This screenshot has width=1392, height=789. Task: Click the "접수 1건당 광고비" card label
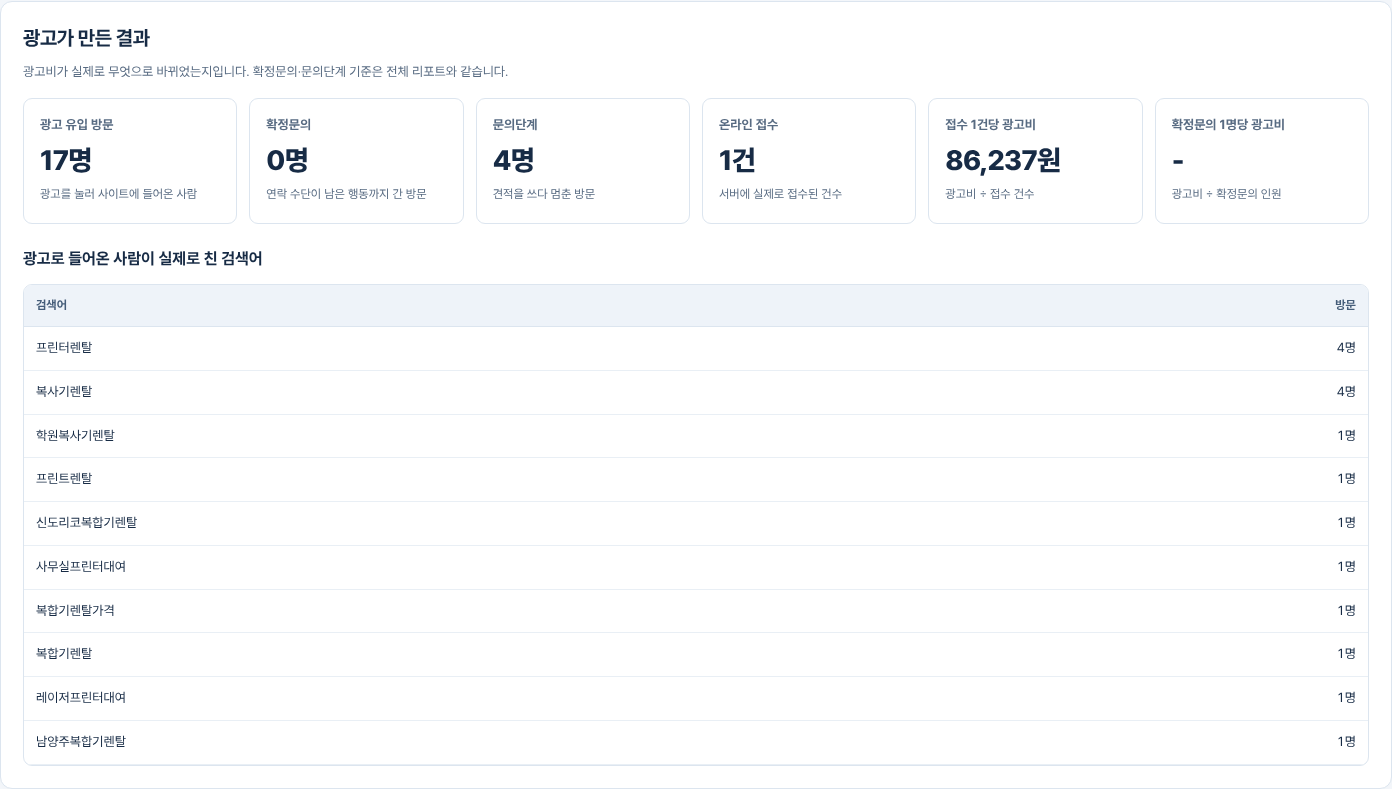(x=990, y=125)
